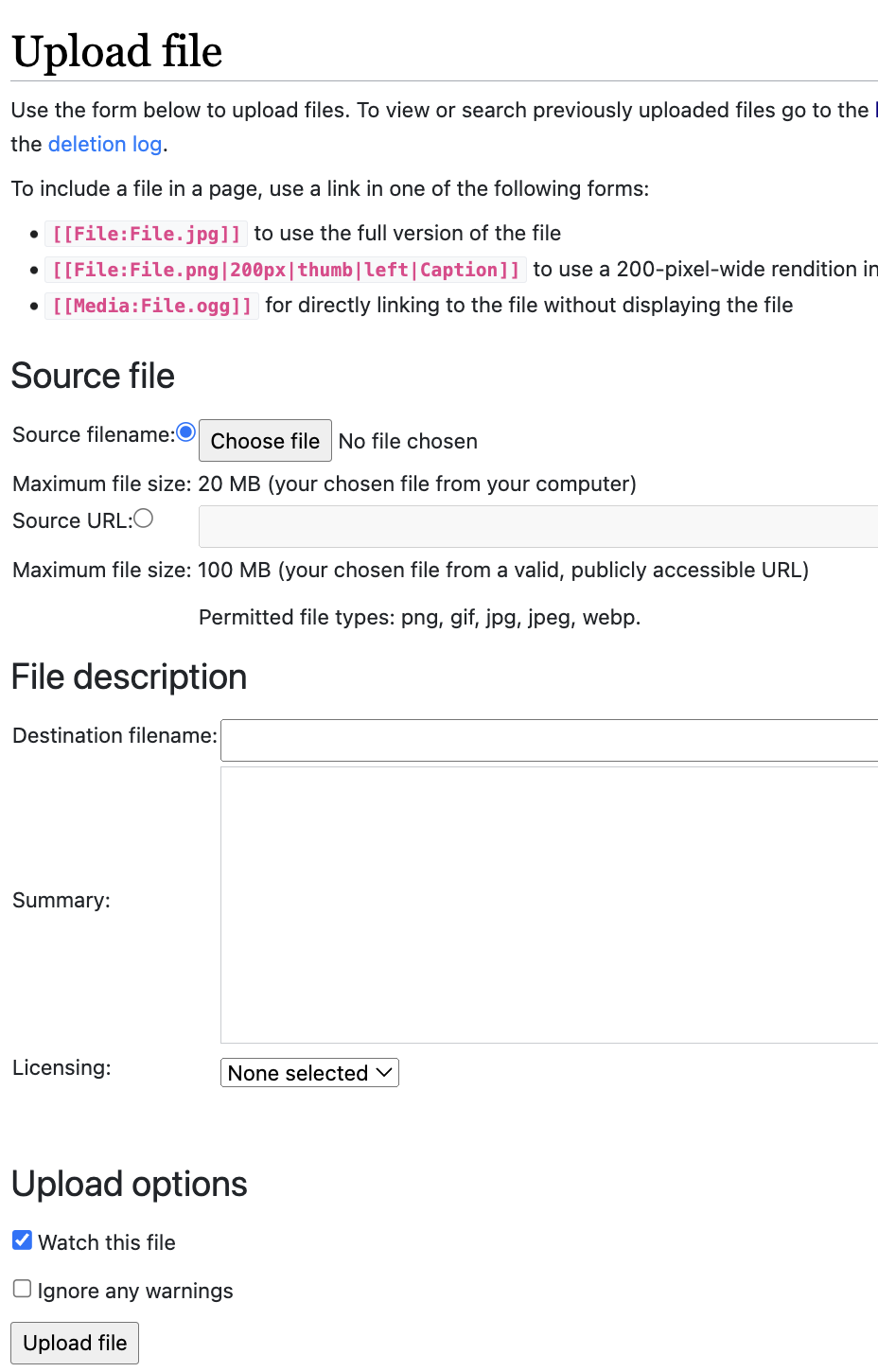Click the Ignore any warnings label
Image resolution: width=878 pixels, height=1372 pixels.
(135, 1292)
